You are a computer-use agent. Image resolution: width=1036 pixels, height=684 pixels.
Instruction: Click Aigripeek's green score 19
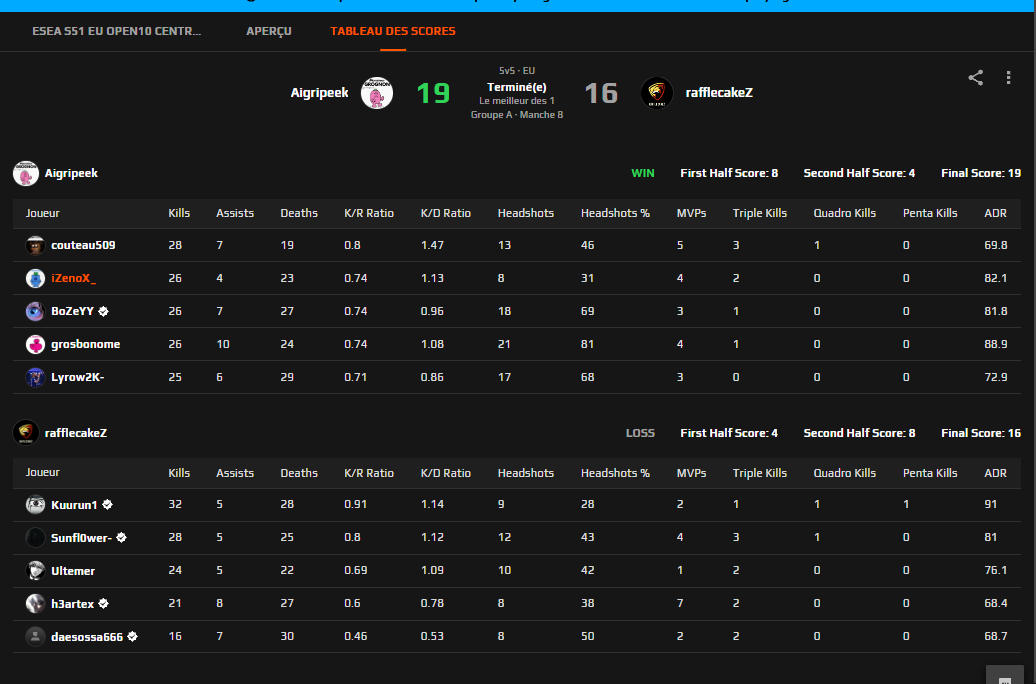433,93
